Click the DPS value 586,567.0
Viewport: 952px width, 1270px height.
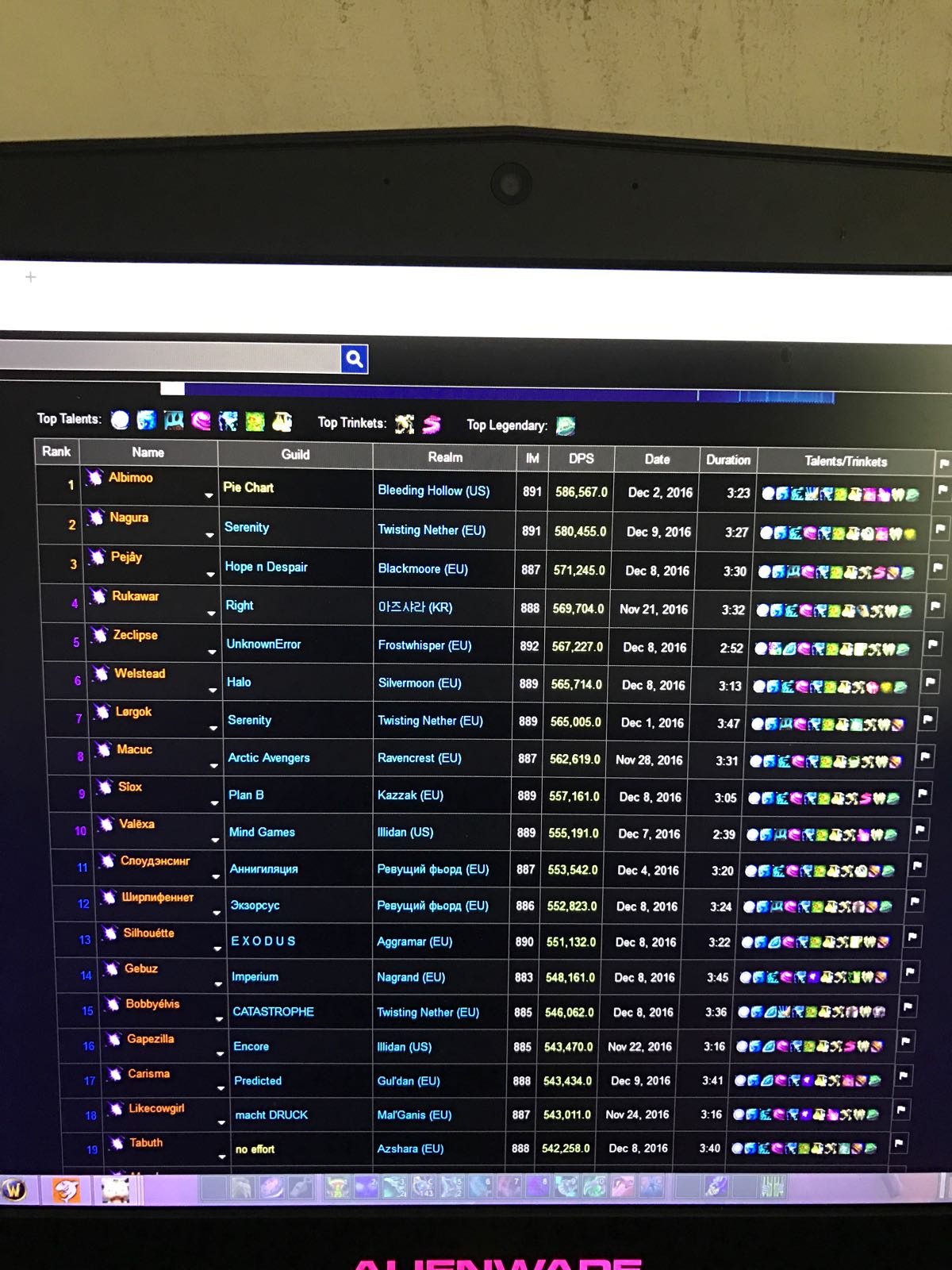click(x=582, y=492)
